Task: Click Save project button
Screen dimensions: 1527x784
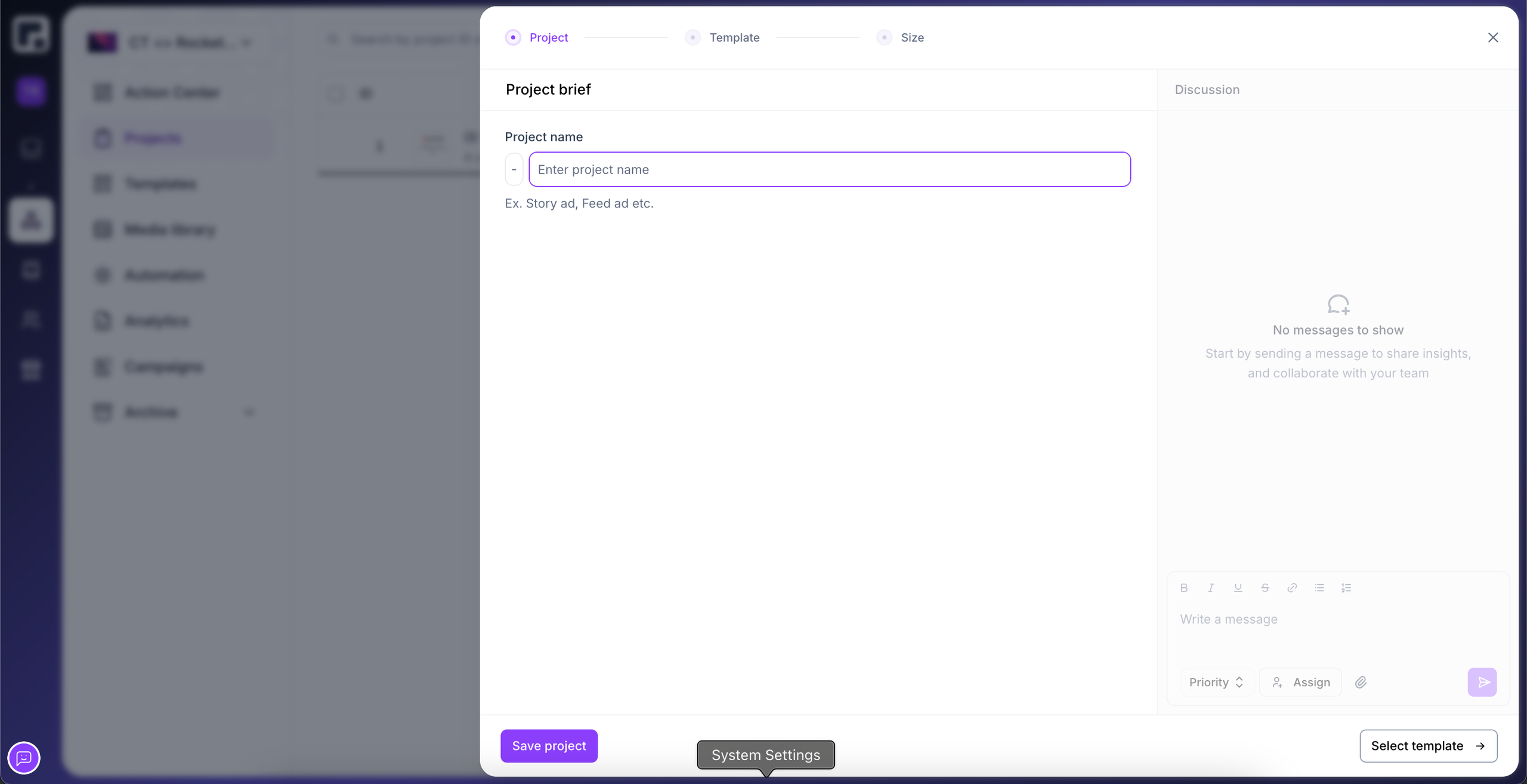Action: tap(549, 746)
